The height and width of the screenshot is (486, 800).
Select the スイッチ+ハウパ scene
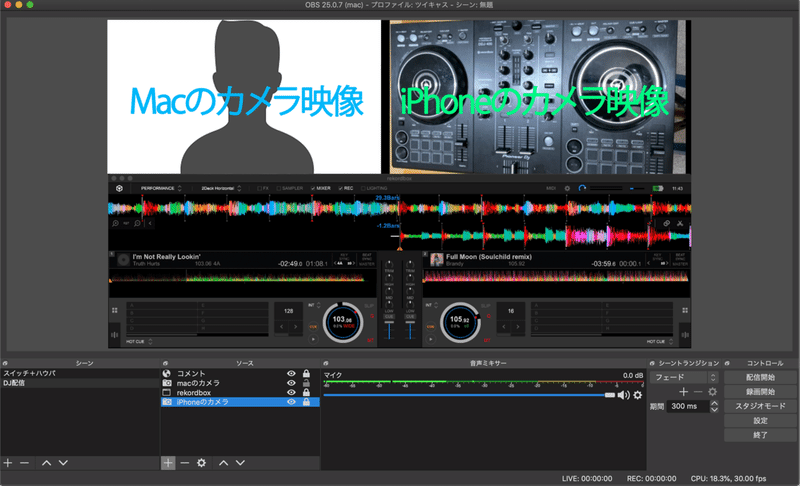tap(80, 373)
